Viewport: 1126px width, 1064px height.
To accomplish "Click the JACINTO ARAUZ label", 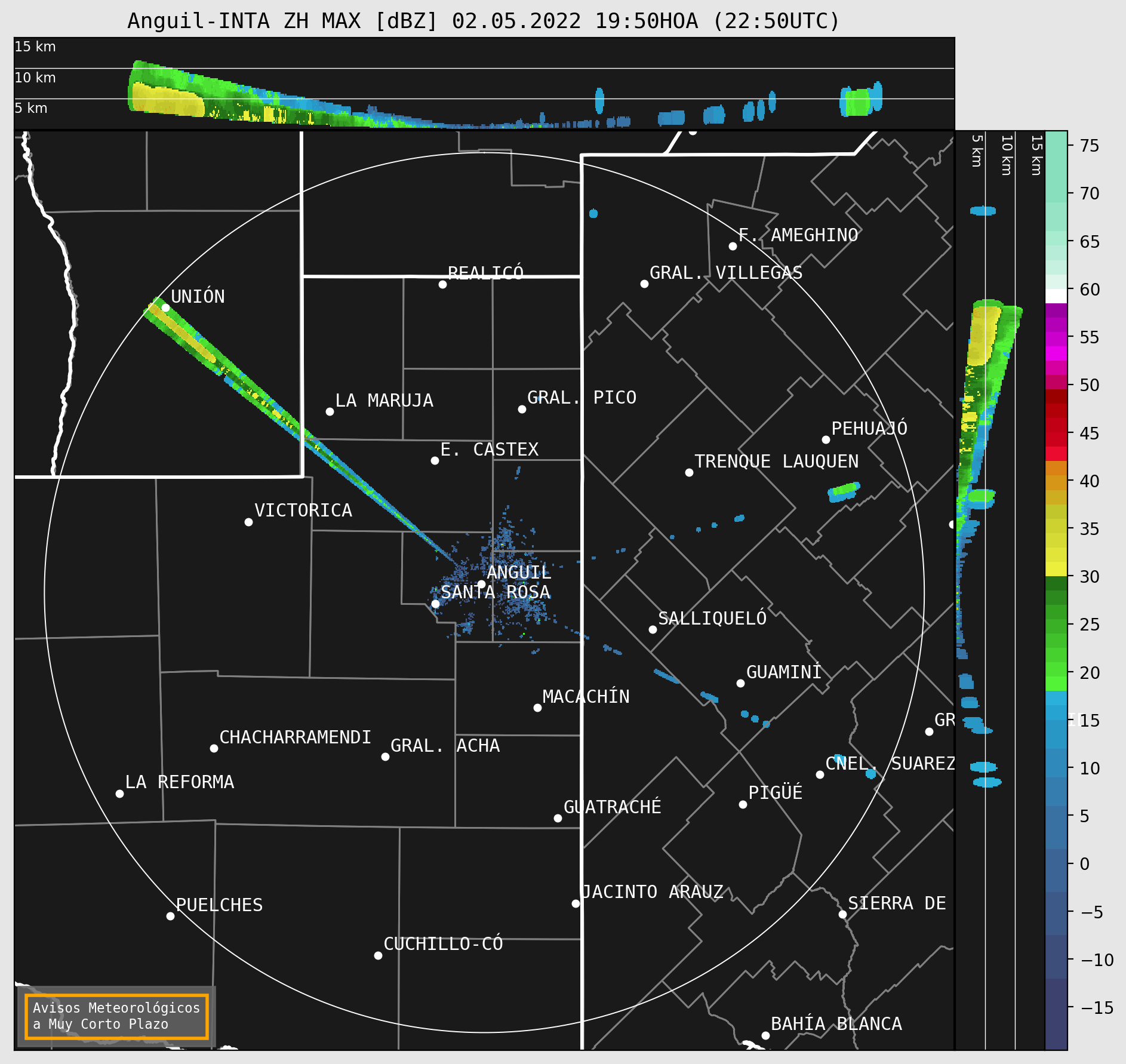I will coord(653,892).
